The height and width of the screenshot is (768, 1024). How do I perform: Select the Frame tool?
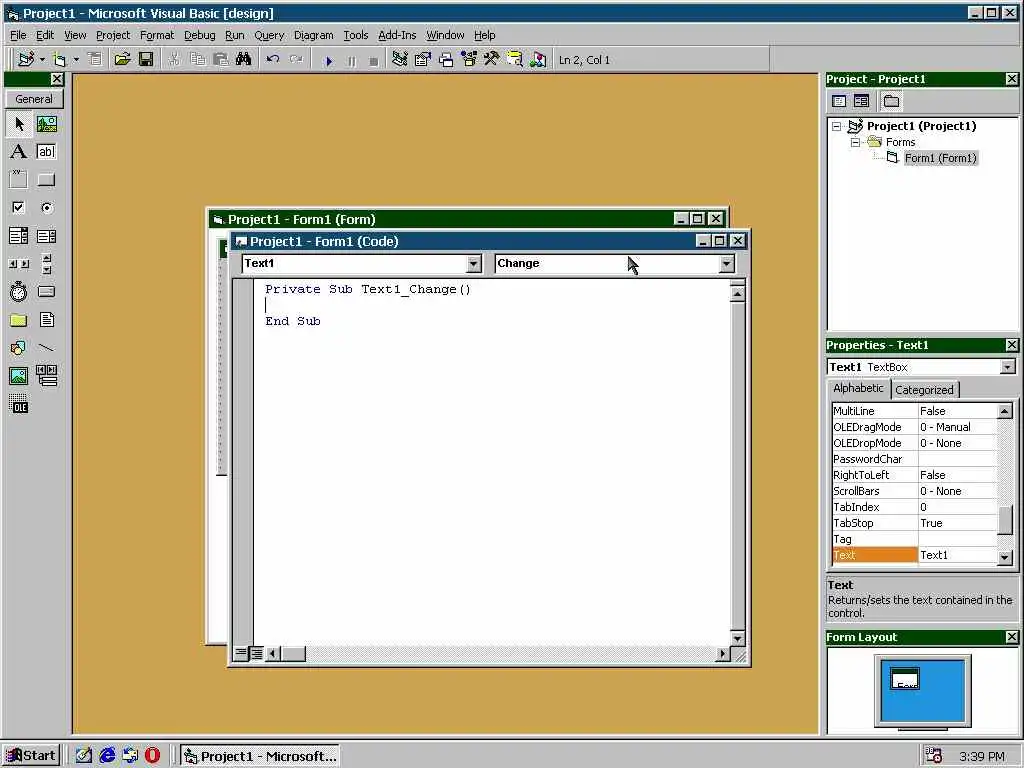[x=19, y=180]
